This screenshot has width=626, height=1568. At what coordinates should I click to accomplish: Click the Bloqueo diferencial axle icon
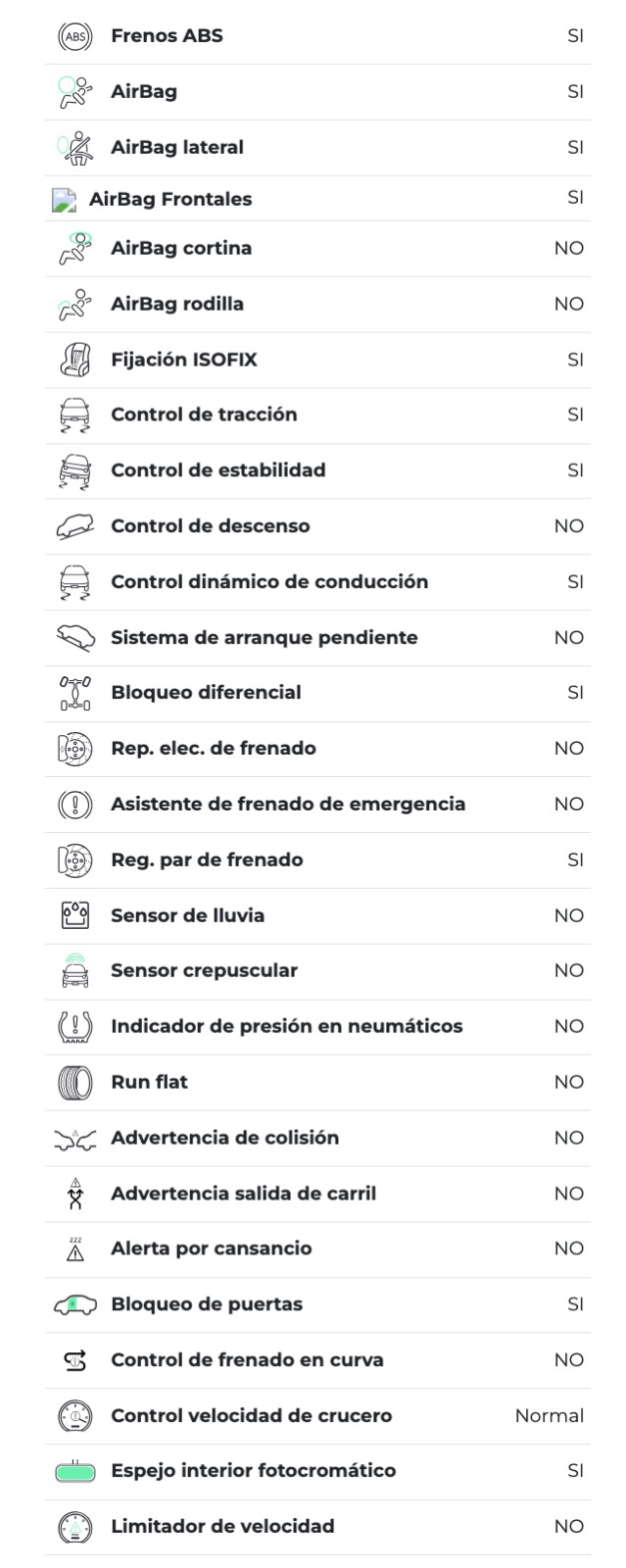click(x=75, y=693)
